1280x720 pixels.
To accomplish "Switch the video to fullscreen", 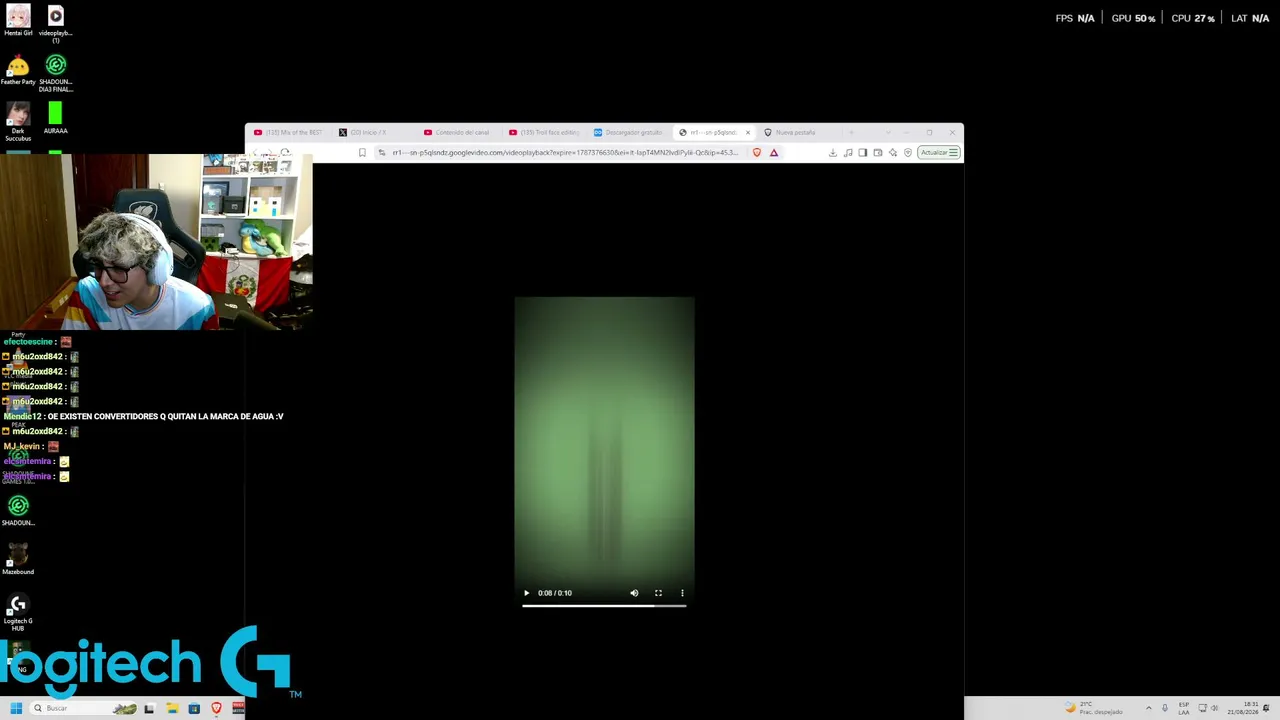I will [658, 593].
